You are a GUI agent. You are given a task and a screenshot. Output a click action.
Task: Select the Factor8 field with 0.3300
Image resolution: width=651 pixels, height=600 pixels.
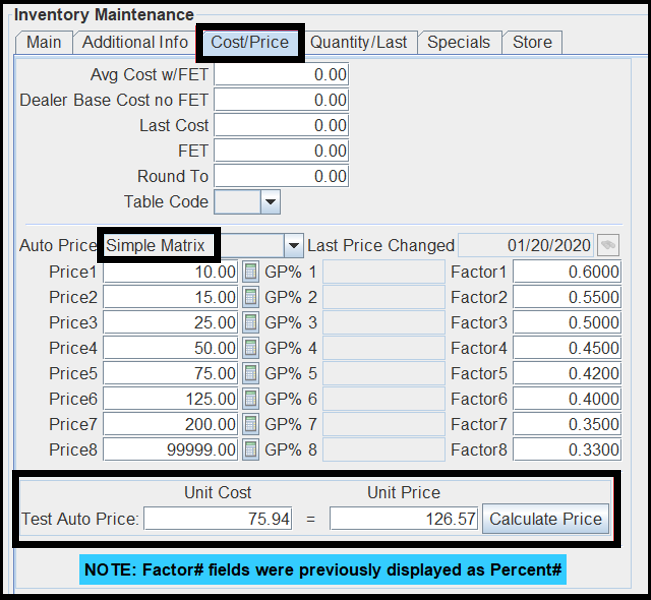[x=567, y=449]
